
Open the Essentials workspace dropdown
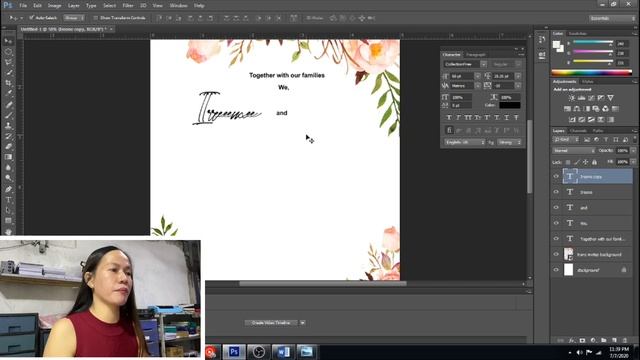click(x=611, y=18)
